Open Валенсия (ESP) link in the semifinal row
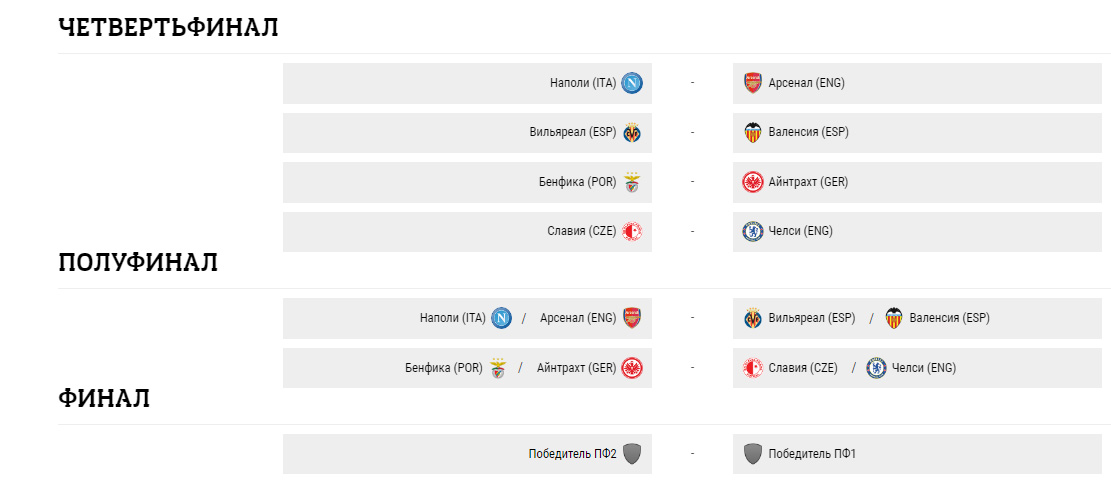 tap(949, 319)
